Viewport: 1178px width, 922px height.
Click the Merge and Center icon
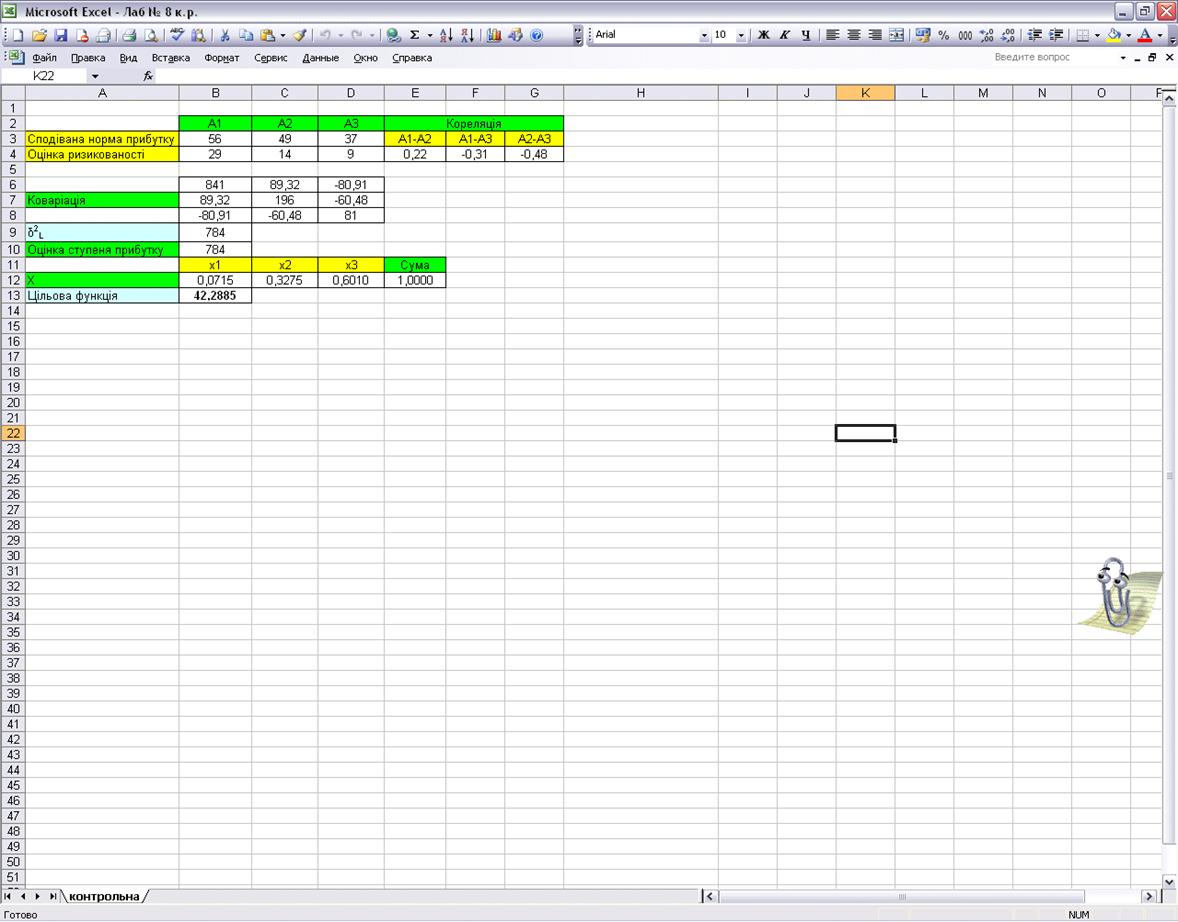pyautogui.click(x=896, y=35)
